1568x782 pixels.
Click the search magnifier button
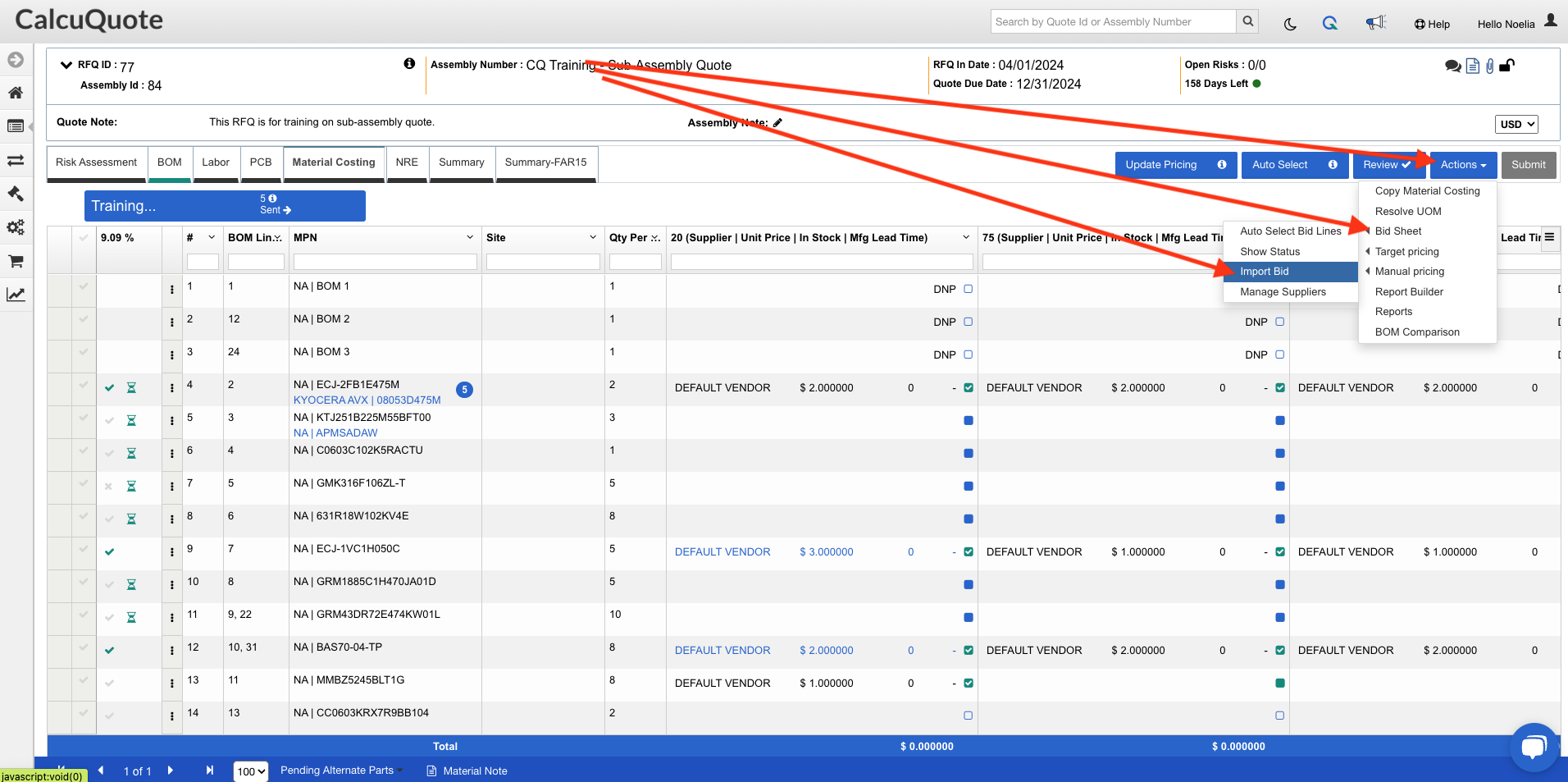tap(1247, 21)
